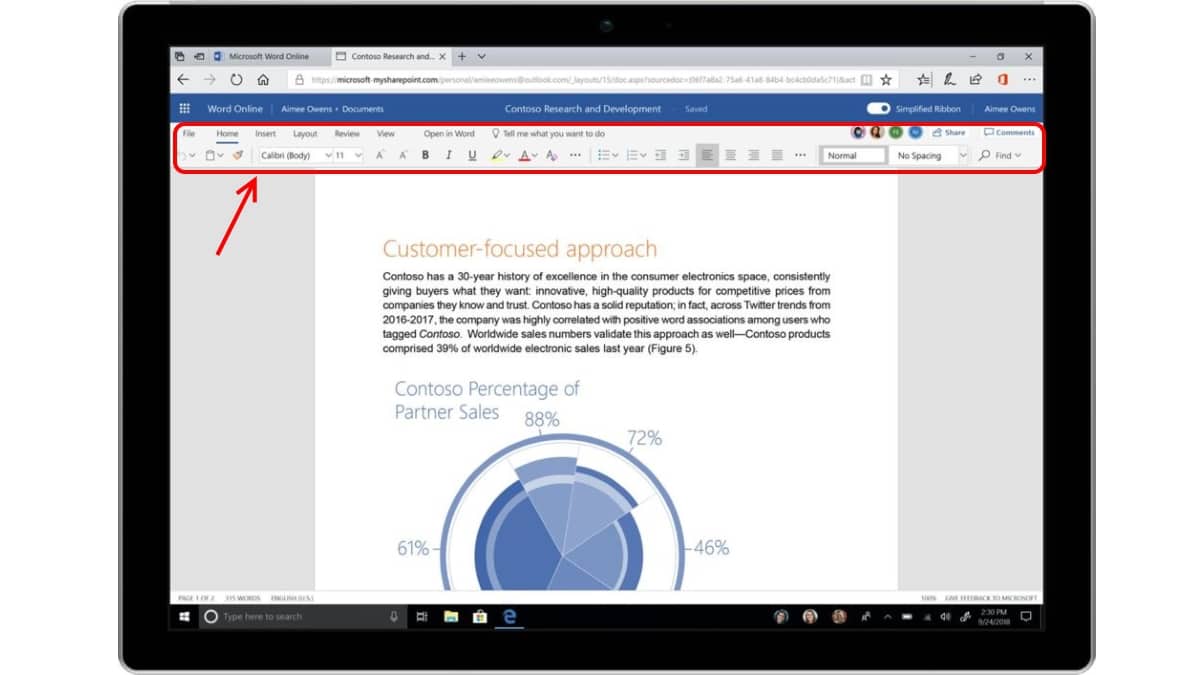Click the clear formatting icon
The width and height of the screenshot is (1200, 675).
[x=551, y=155]
